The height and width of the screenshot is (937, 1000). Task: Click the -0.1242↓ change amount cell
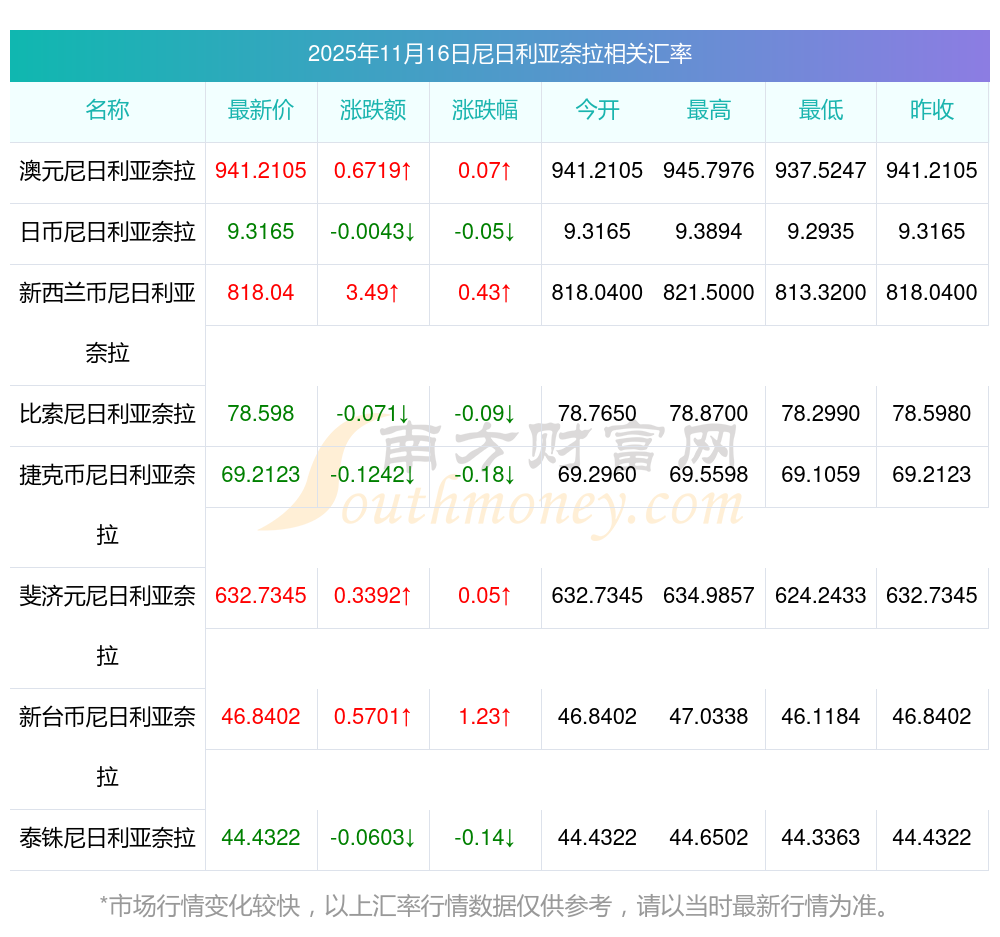(373, 475)
